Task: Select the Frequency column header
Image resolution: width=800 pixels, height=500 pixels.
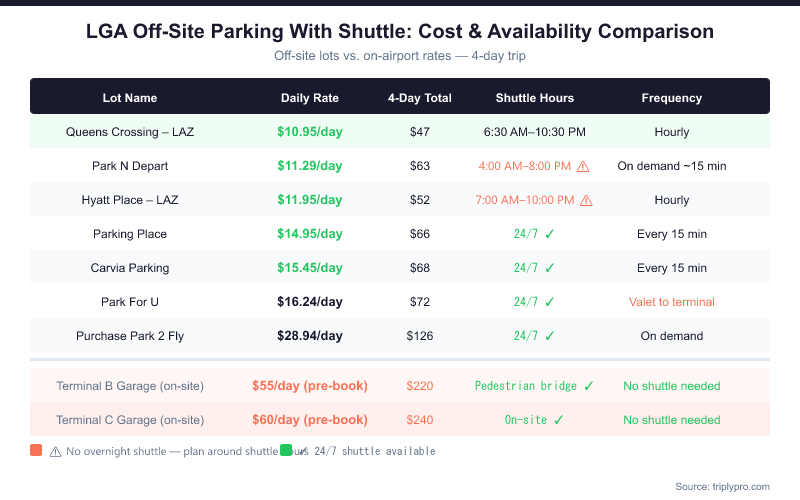Action: 672,98
